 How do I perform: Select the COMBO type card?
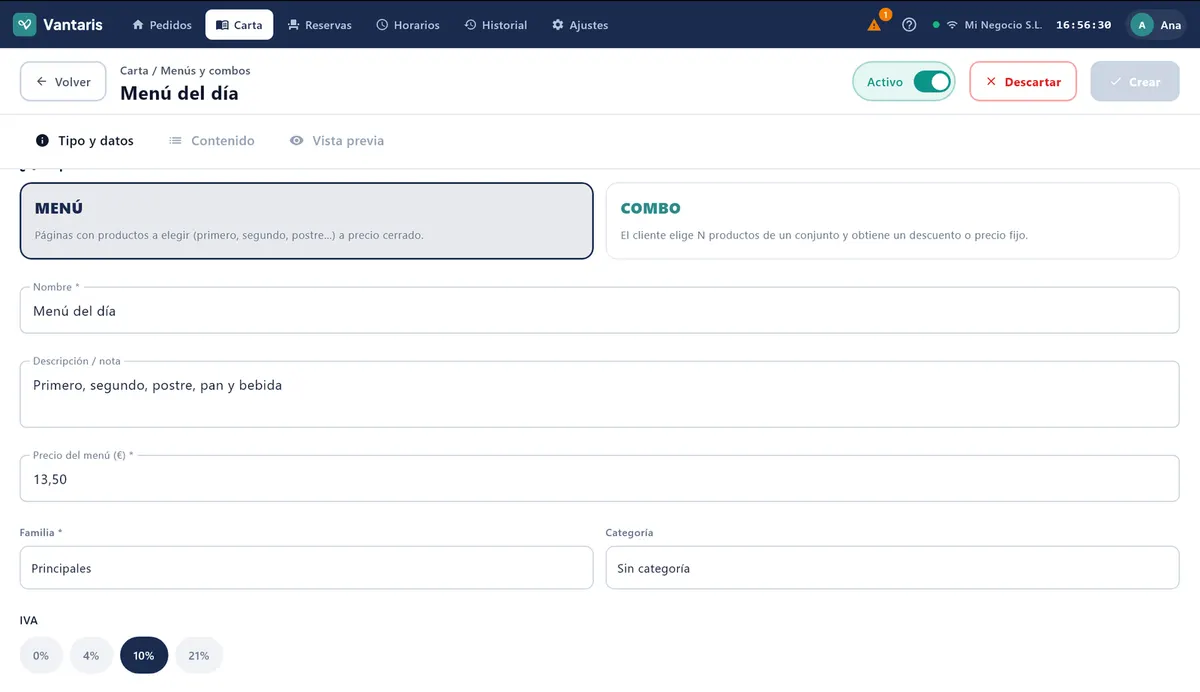893,221
